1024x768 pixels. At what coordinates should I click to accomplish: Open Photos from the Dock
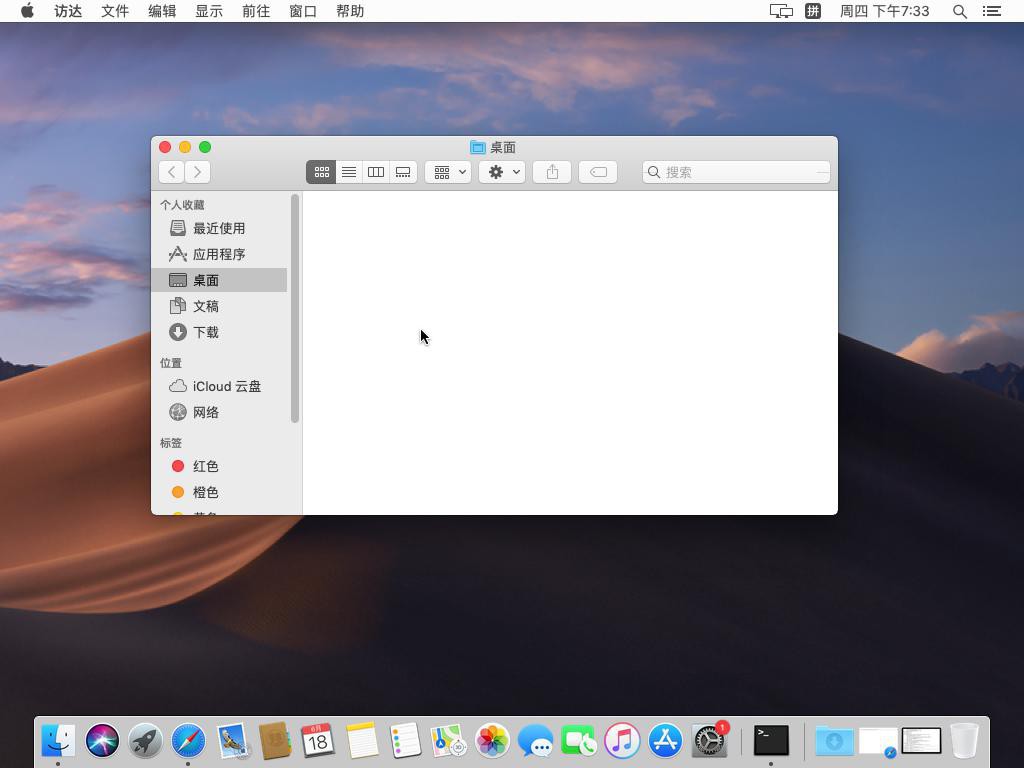[492, 741]
